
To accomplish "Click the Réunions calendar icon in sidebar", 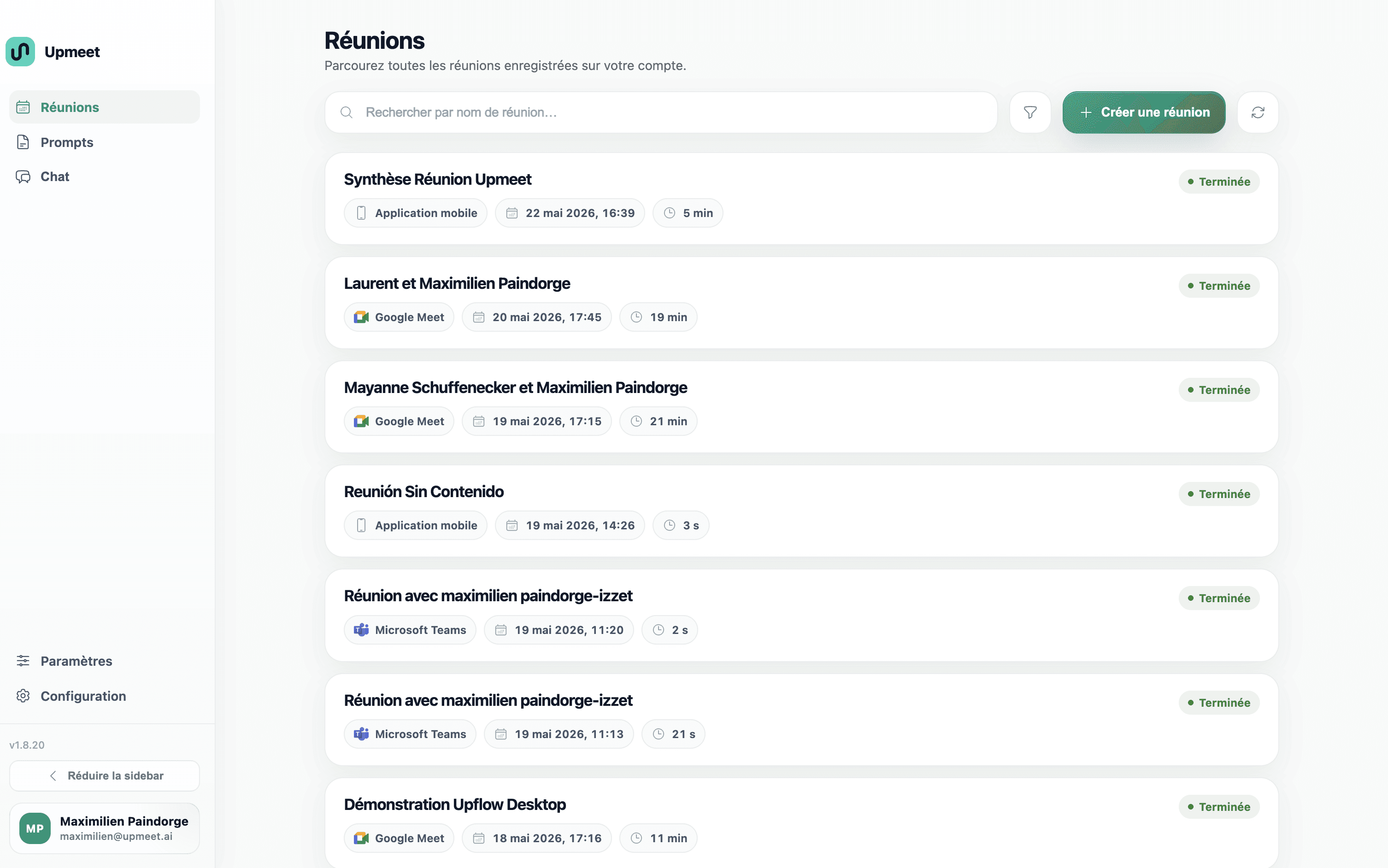I will click(23, 107).
